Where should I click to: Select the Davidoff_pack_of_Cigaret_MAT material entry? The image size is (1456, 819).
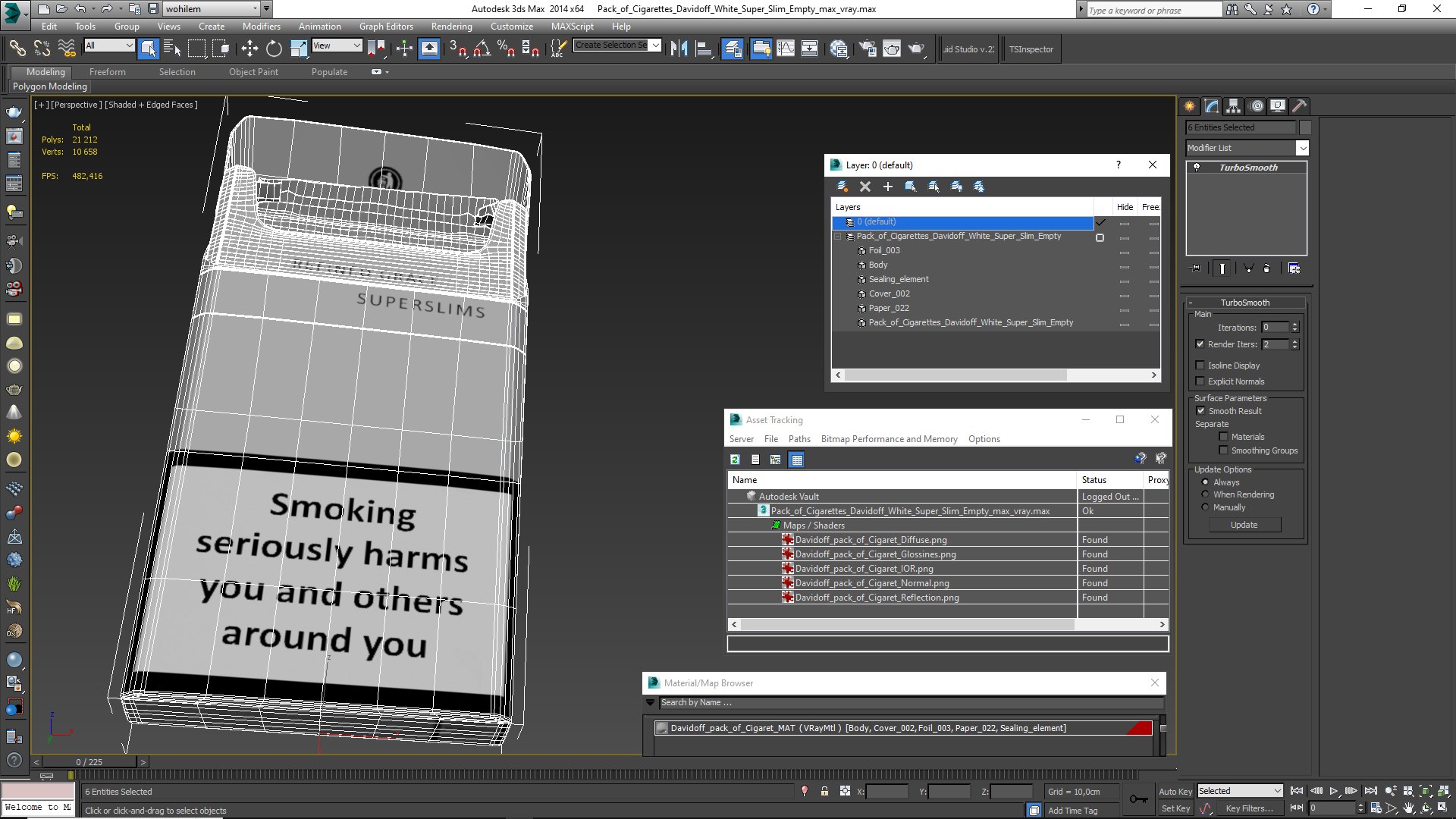pos(904,728)
